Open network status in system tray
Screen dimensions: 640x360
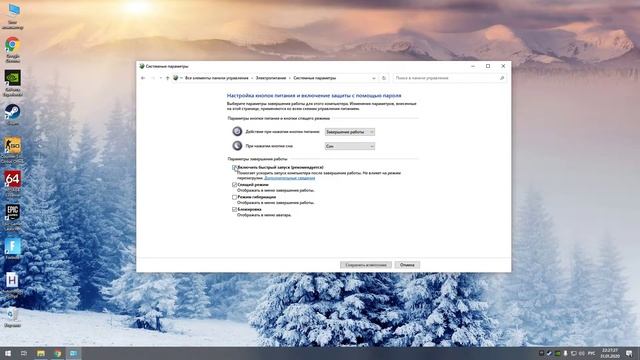click(573, 353)
